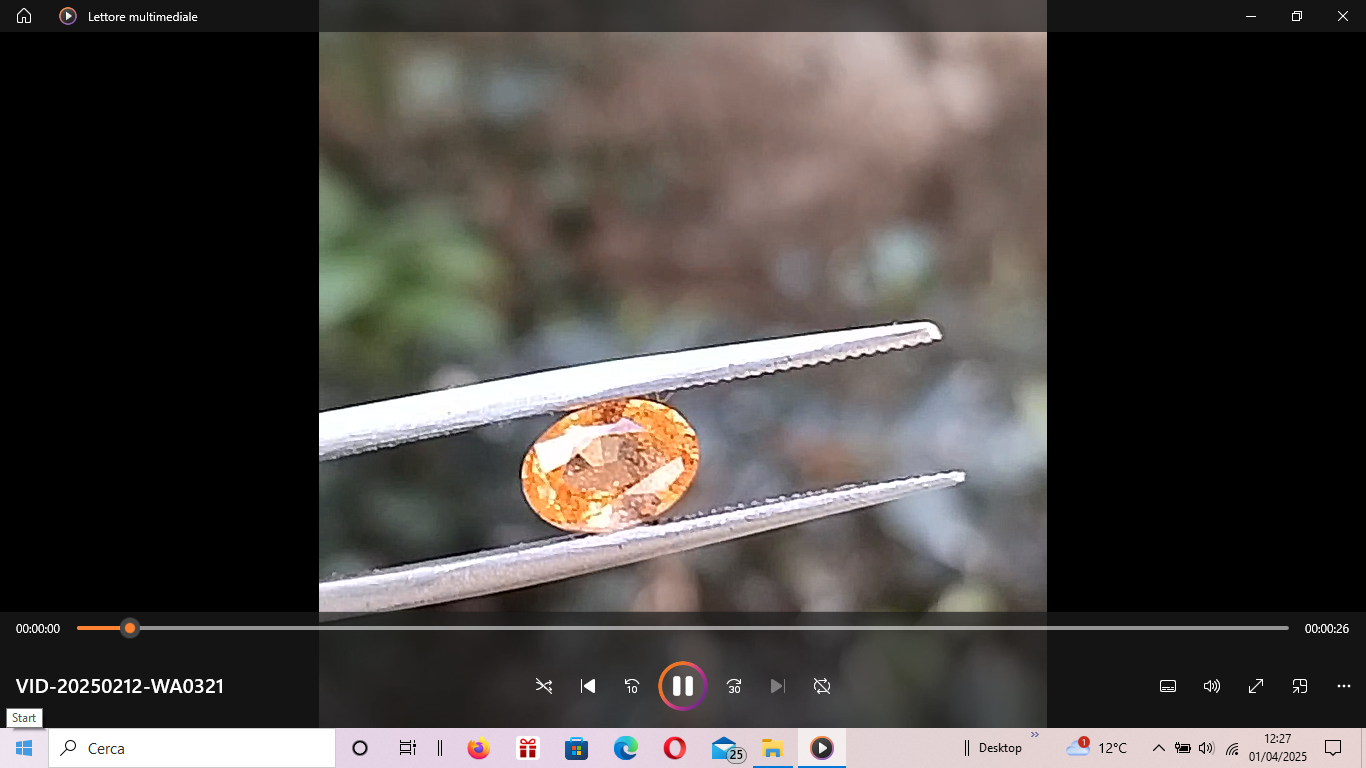Enter full screen mode

tap(1256, 686)
